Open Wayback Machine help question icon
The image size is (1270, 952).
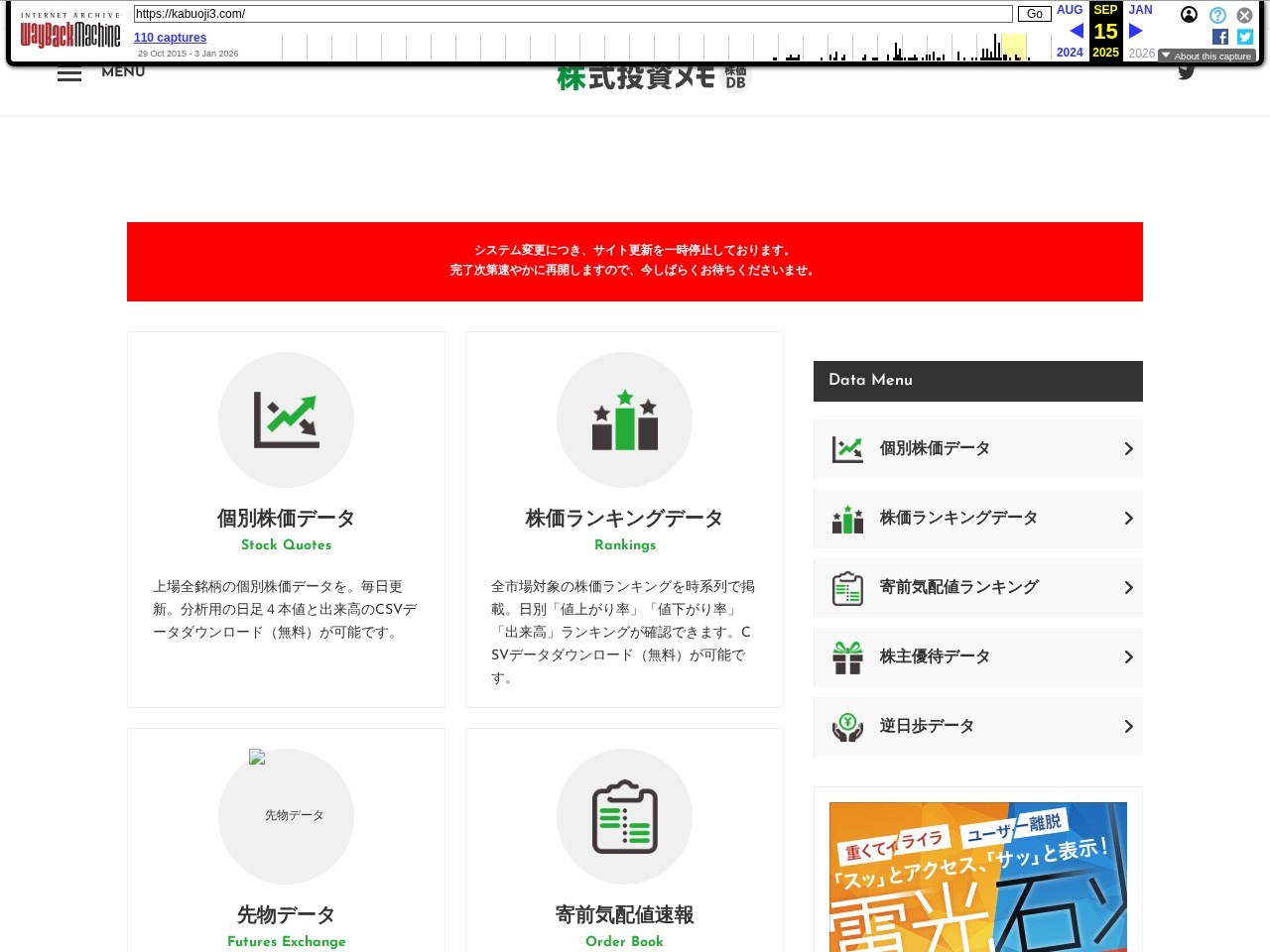pyautogui.click(x=1217, y=15)
